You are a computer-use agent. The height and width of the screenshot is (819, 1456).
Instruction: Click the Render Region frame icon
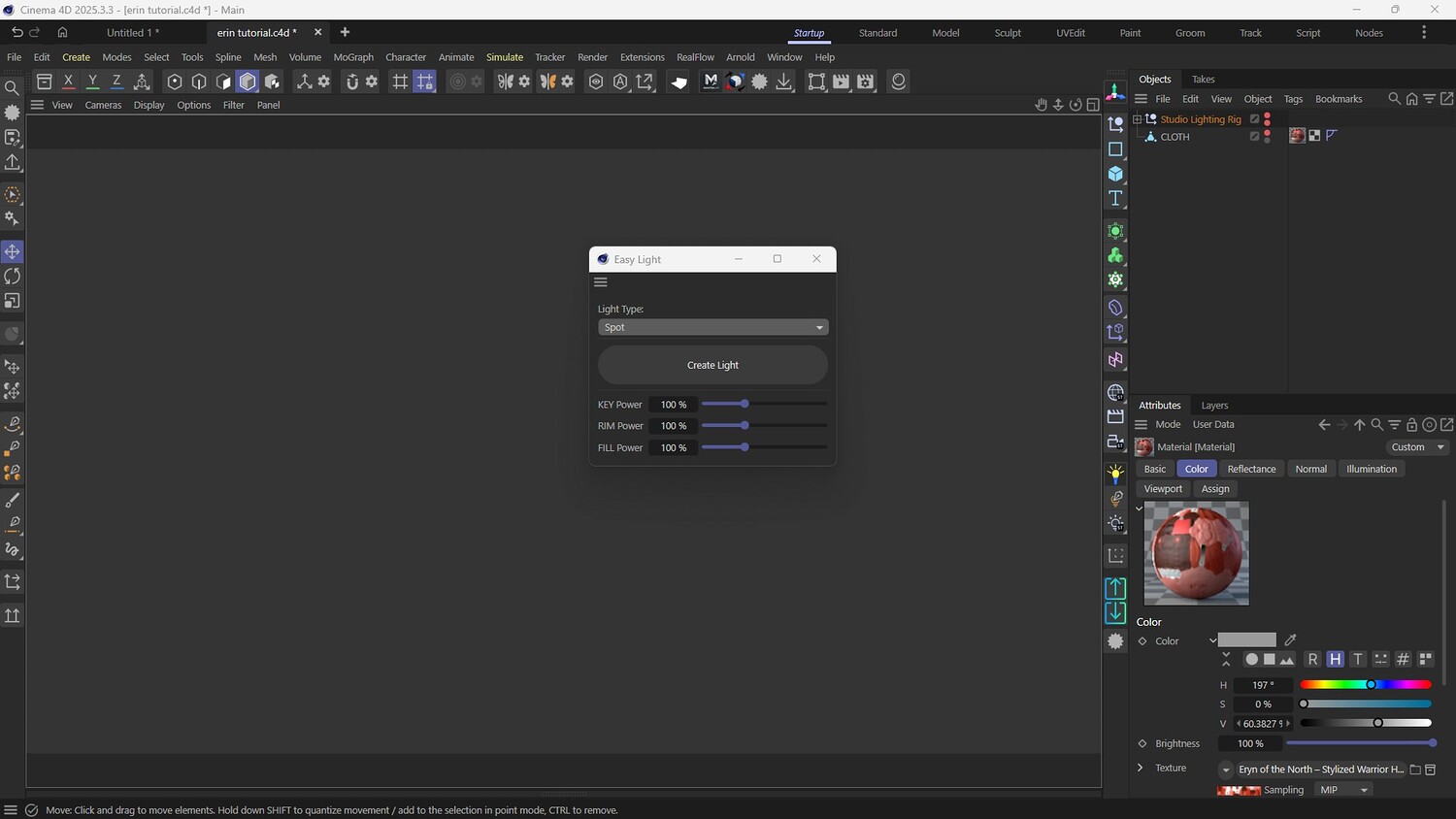click(x=817, y=82)
